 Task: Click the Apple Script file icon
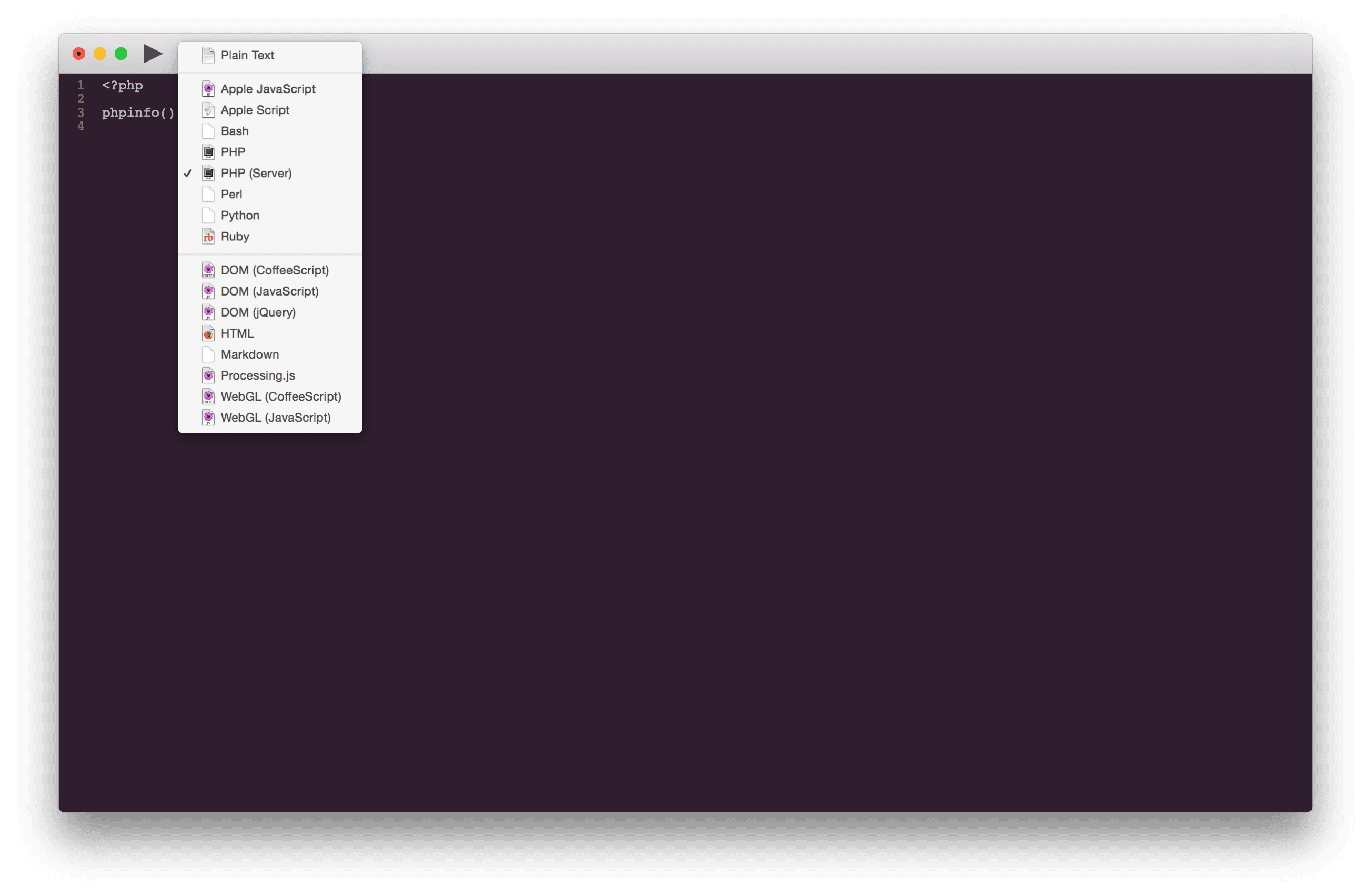pyautogui.click(x=208, y=110)
